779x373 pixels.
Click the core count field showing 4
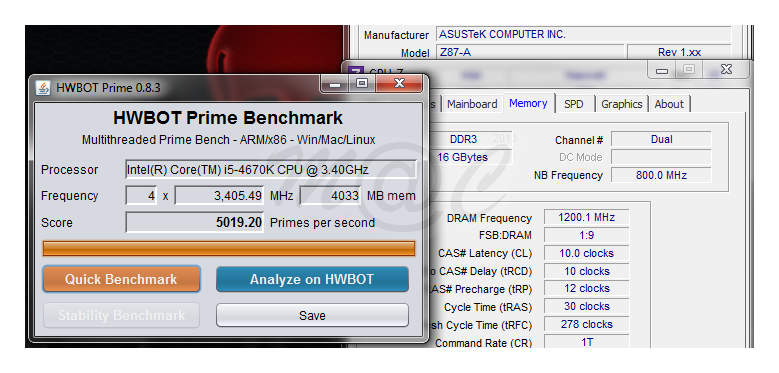coord(141,196)
